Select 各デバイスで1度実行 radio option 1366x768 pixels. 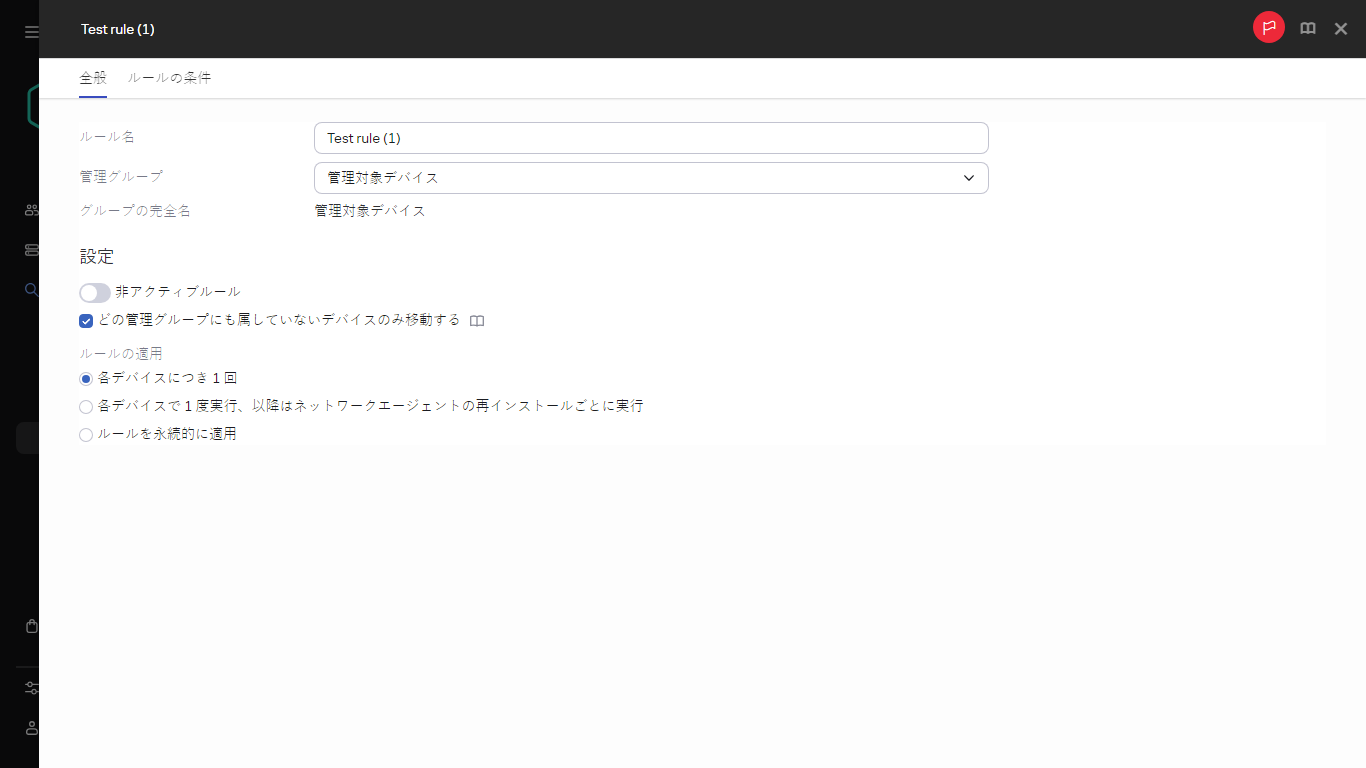click(x=85, y=406)
